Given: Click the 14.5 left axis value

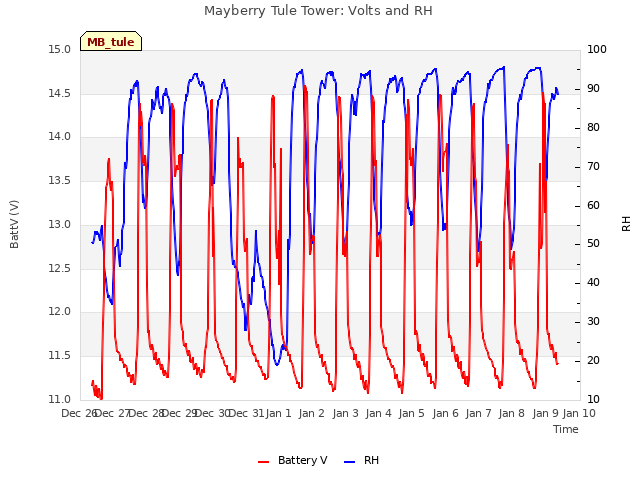Looking at the screenshot, I should 60,93.
